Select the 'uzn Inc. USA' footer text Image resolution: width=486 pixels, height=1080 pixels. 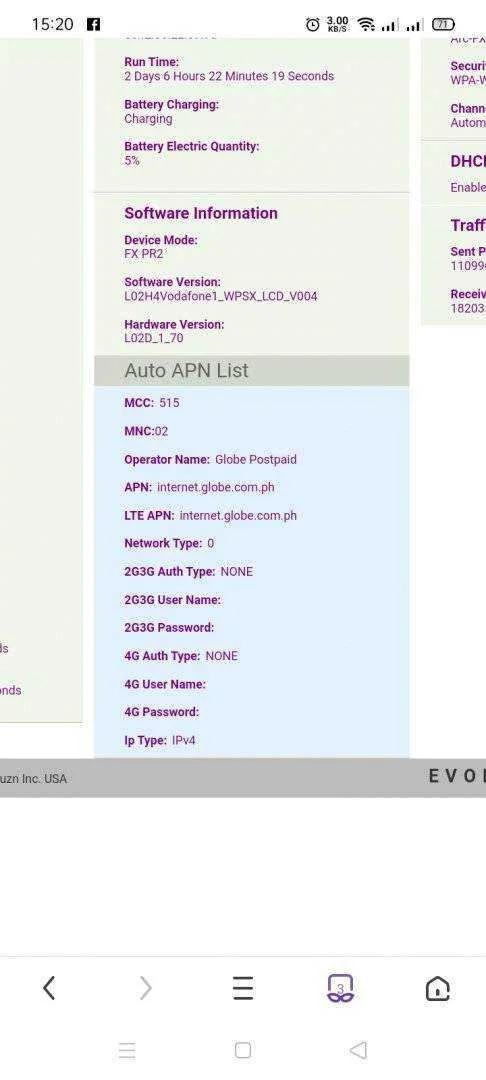click(x=33, y=779)
